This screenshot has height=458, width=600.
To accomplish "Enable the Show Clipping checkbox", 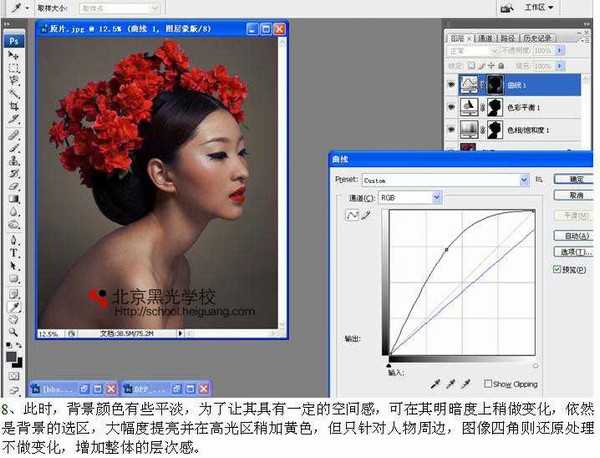I will (488, 383).
